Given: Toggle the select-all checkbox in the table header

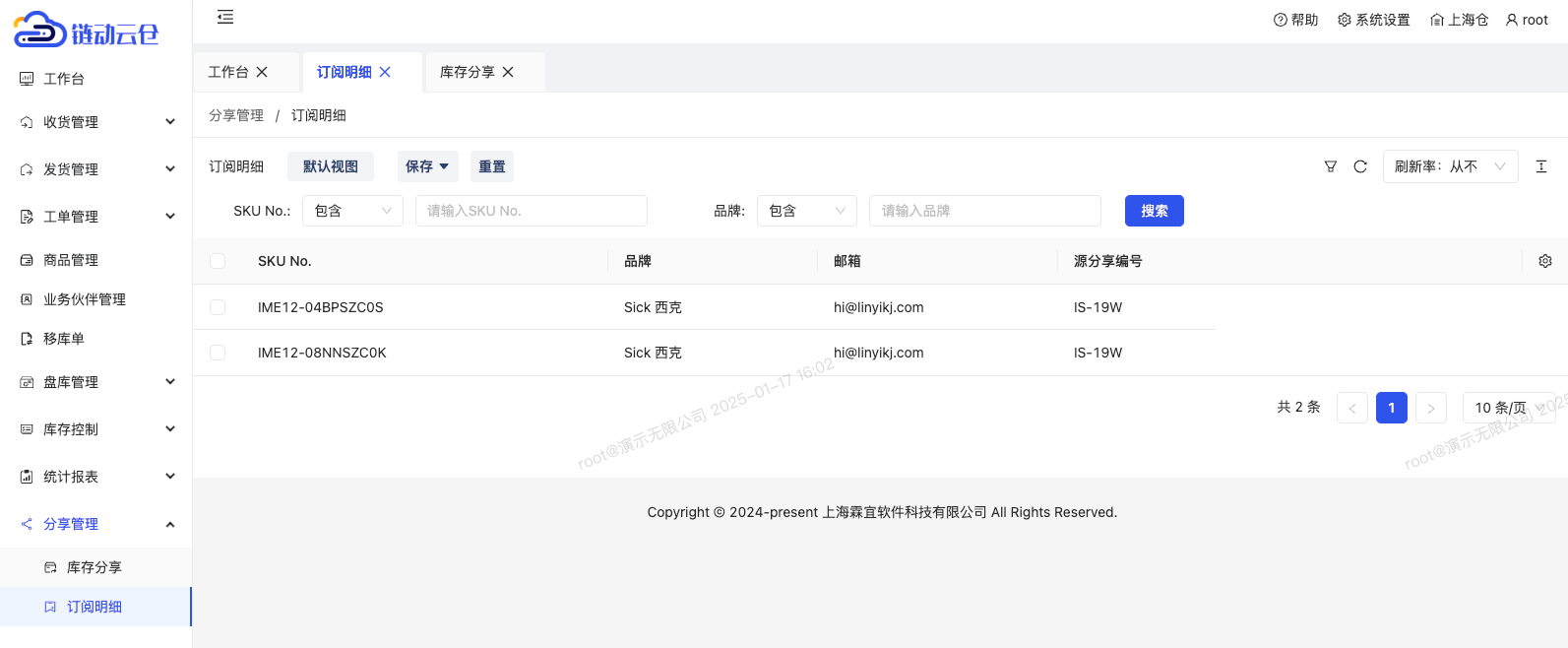Looking at the screenshot, I should click(x=218, y=261).
